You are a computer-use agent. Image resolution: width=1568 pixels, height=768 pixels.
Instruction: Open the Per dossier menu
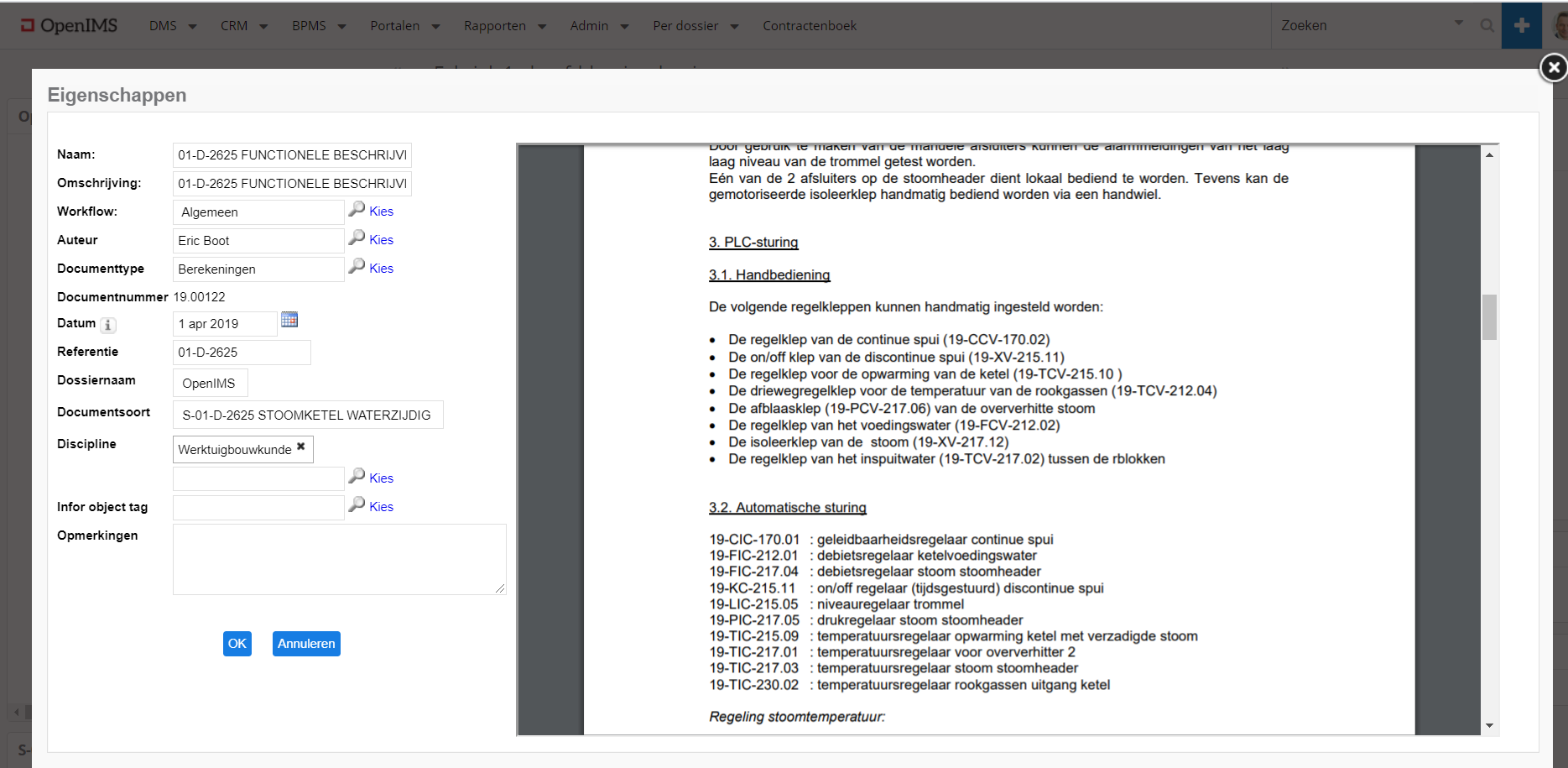click(695, 26)
